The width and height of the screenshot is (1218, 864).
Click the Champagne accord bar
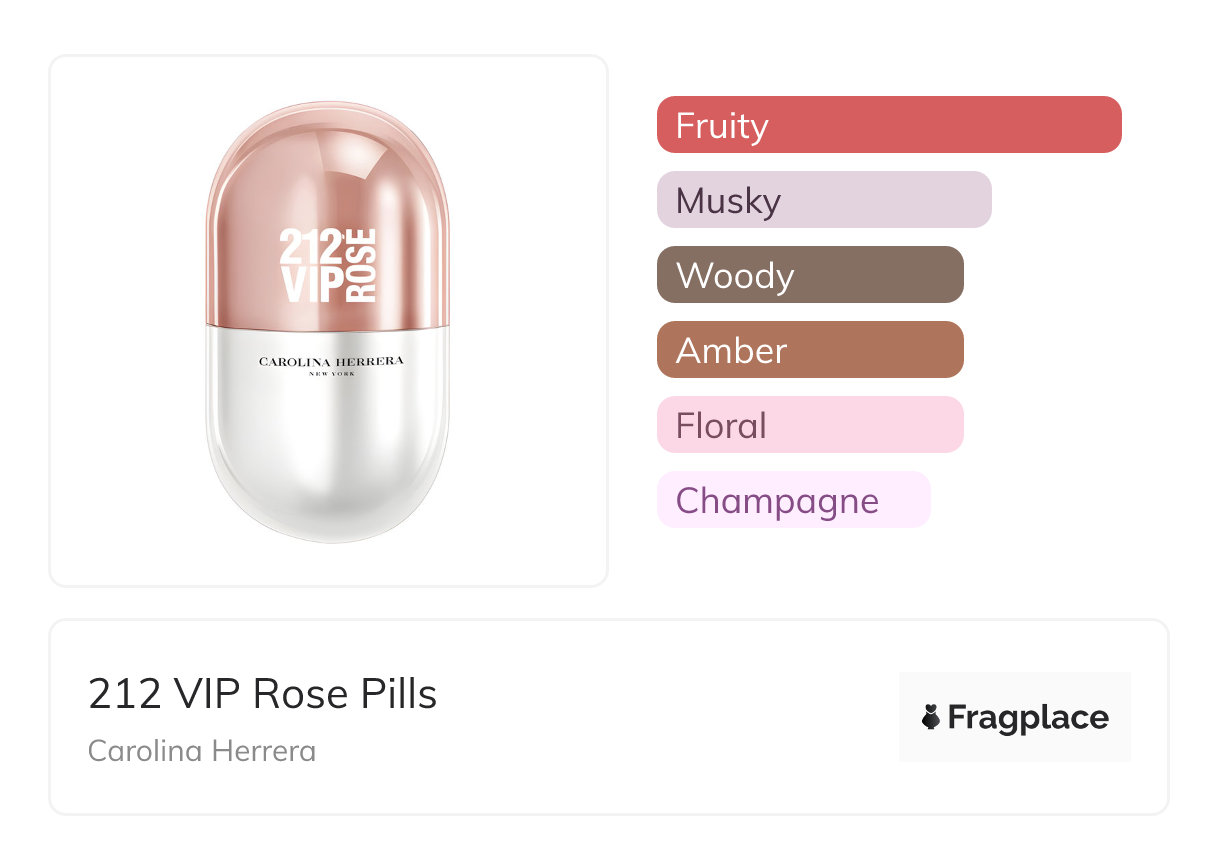click(793, 500)
